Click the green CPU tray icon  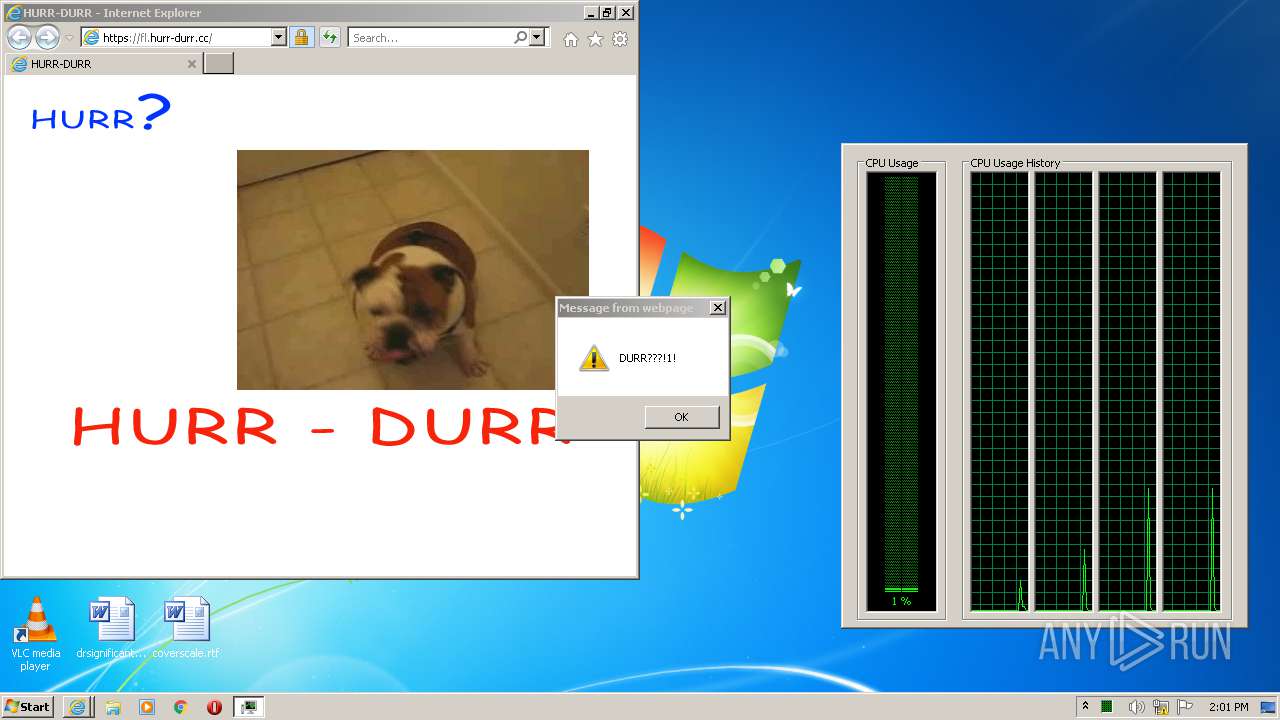(1108, 706)
